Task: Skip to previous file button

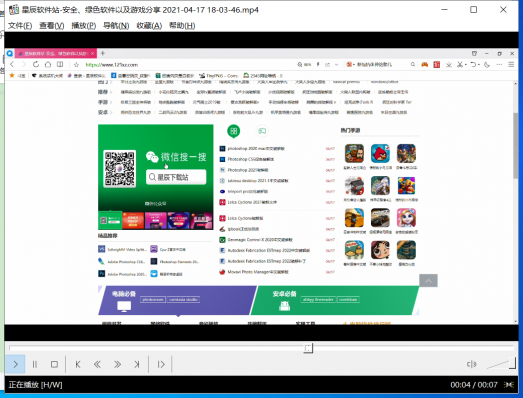Action: 78,364
